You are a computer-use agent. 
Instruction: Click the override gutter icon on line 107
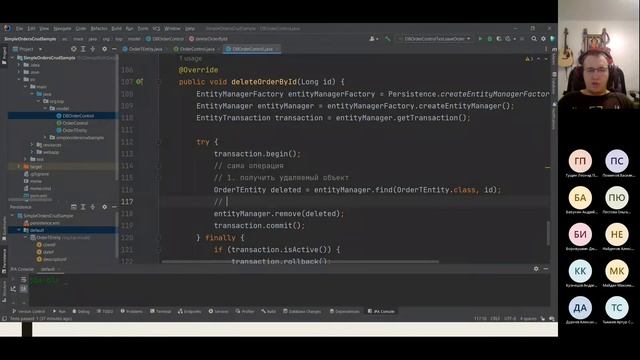[139, 82]
